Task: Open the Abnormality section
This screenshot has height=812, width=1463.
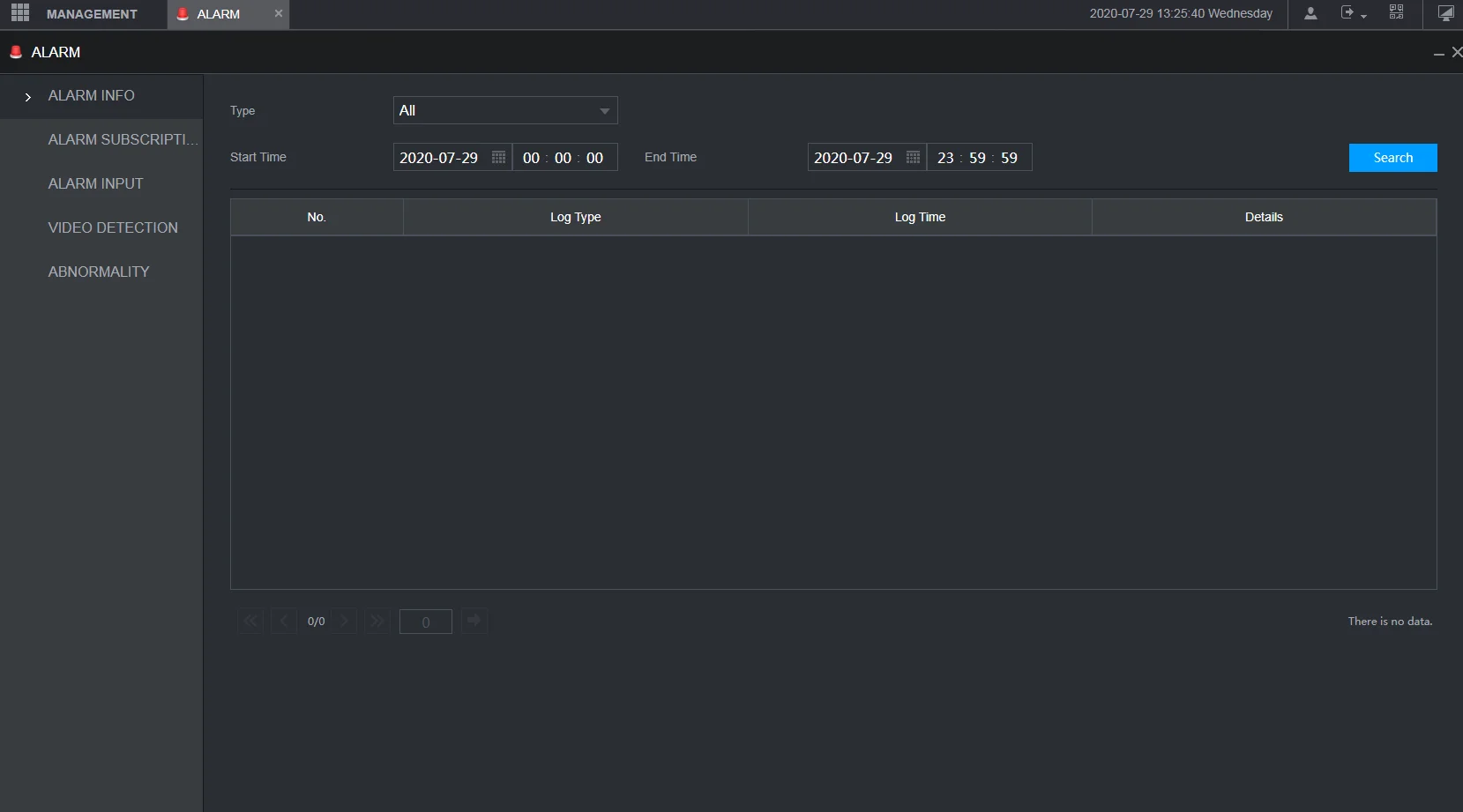Action: point(99,272)
